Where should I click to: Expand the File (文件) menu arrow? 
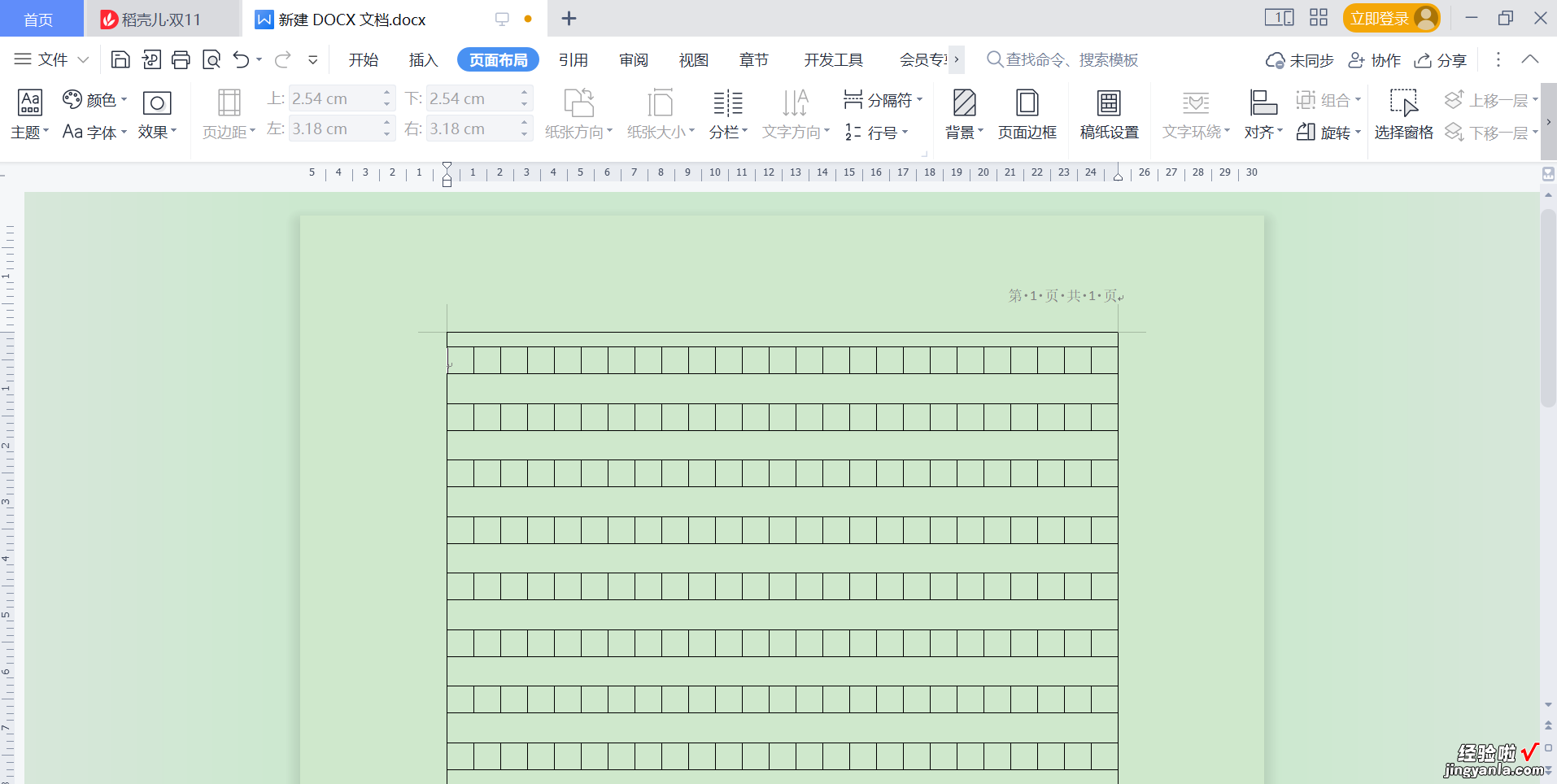coord(83,59)
